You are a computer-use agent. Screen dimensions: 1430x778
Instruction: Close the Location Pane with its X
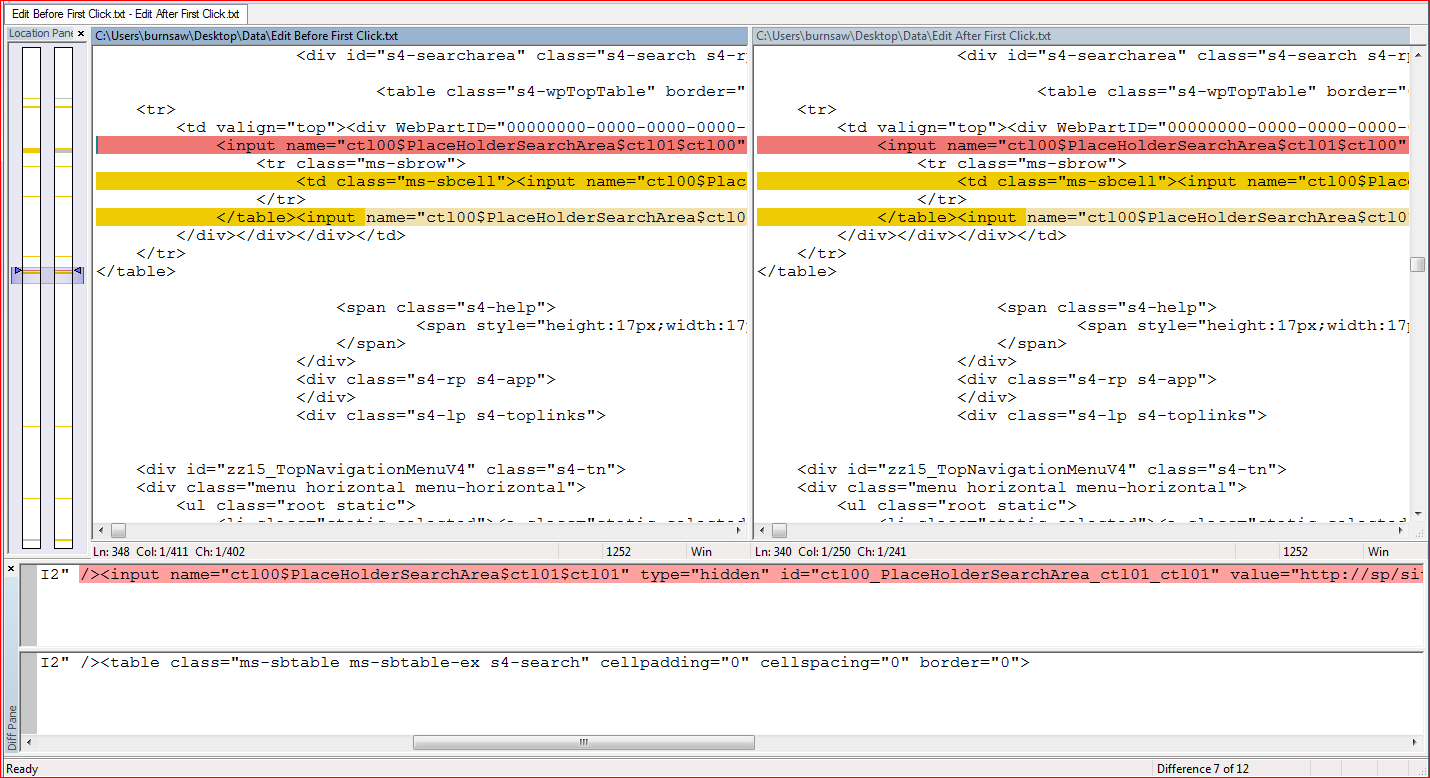click(x=81, y=33)
